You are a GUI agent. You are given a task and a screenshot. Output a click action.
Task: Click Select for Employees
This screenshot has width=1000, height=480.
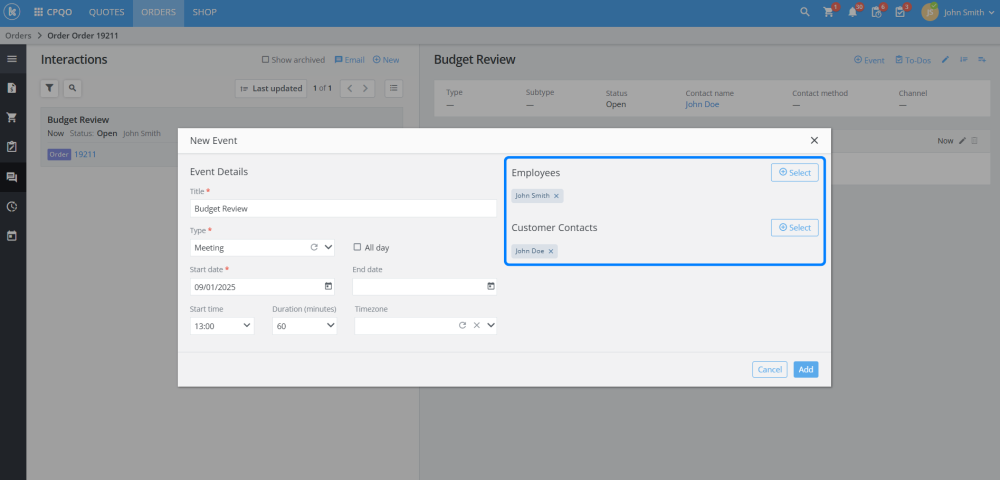pyautogui.click(x=795, y=173)
